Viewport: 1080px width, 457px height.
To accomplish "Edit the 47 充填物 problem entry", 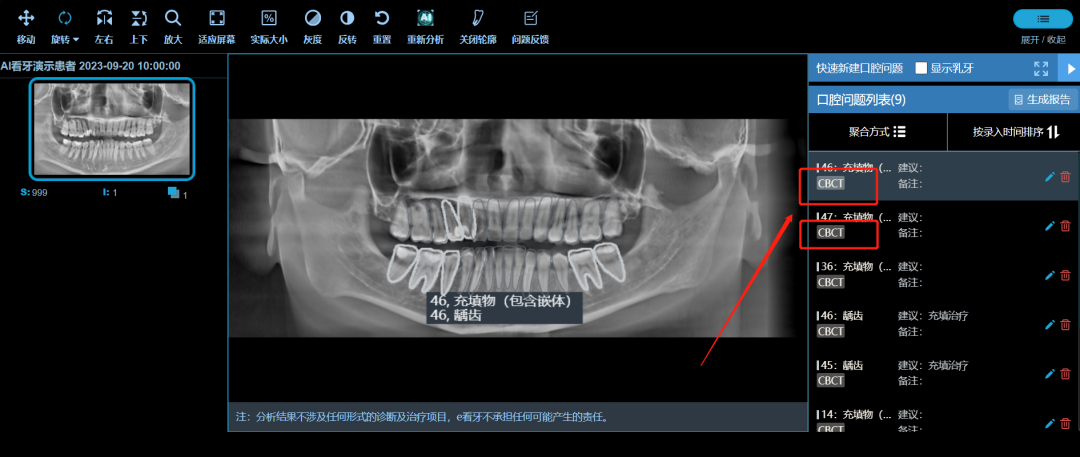I will (x=1050, y=225).
